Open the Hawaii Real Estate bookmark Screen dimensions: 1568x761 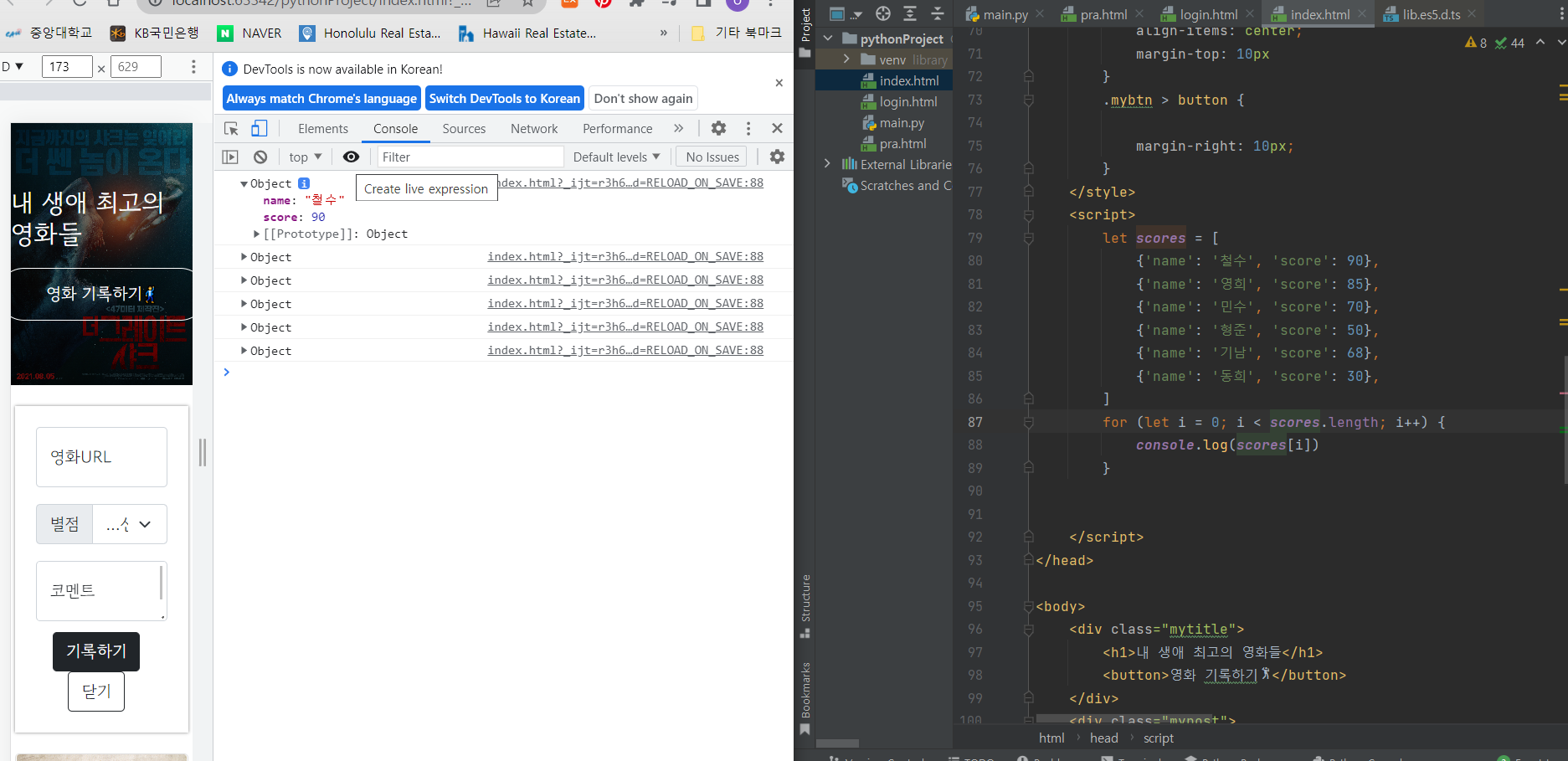[527, 33]
